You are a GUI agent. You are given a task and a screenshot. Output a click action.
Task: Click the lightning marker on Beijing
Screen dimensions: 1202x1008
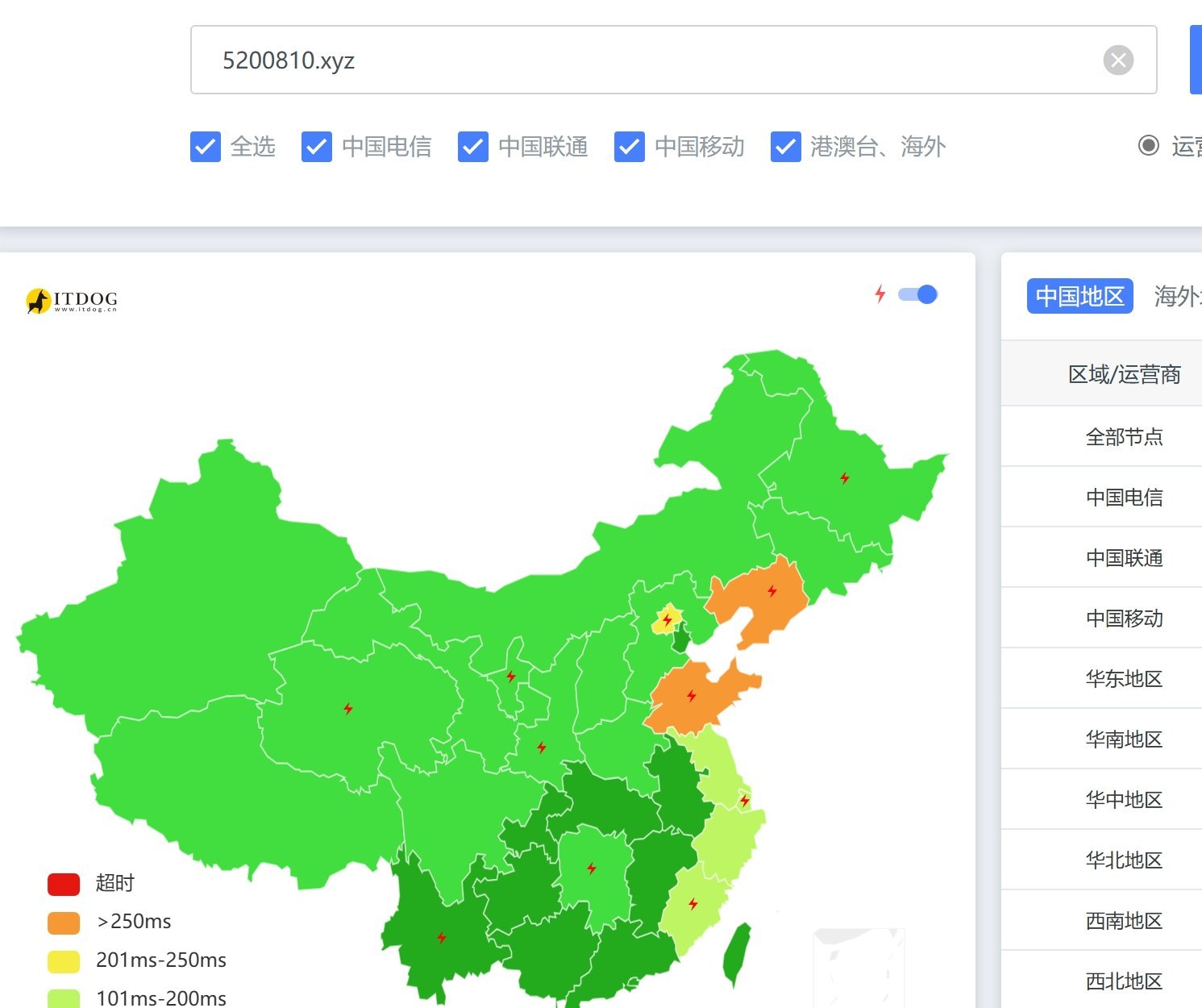[x=667, y=620]
